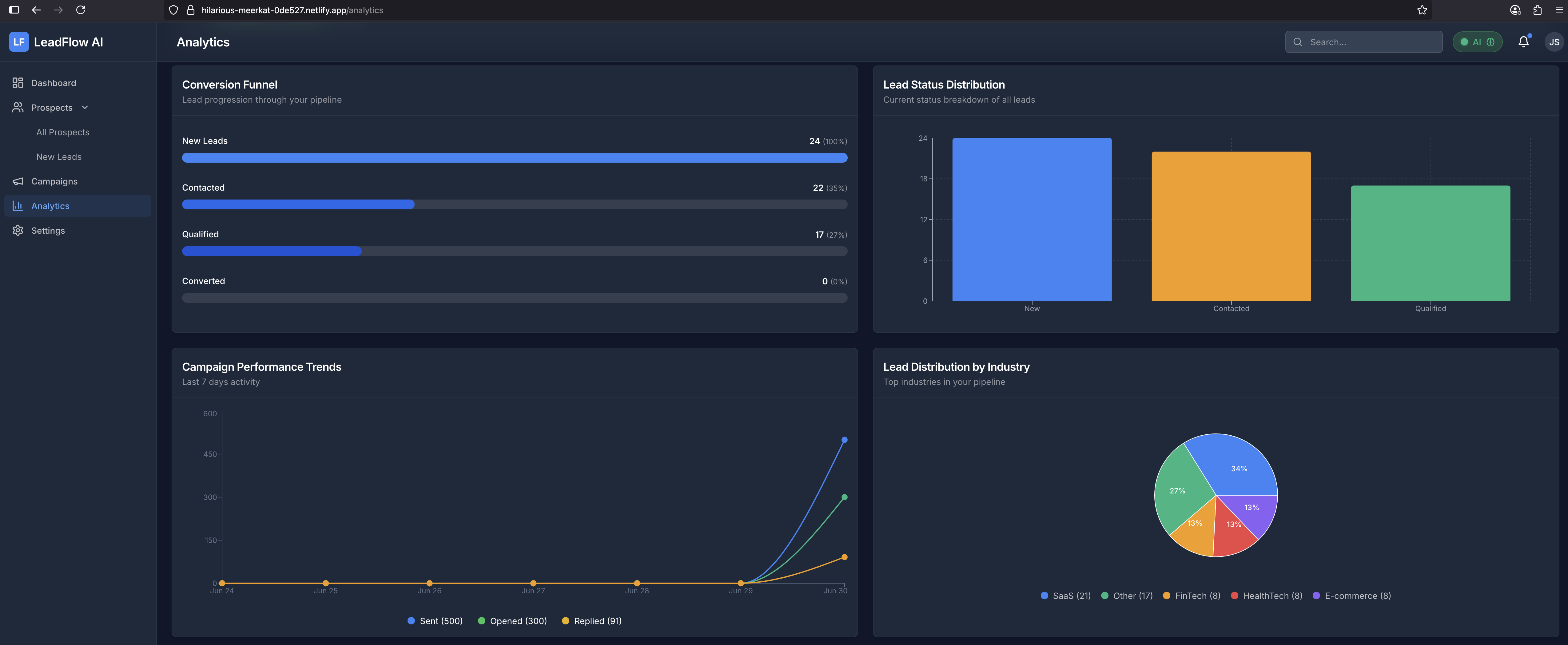Click the Dashboard grid icon in sidebar
Screen dimensions: 1568x645
click(18, 83)
